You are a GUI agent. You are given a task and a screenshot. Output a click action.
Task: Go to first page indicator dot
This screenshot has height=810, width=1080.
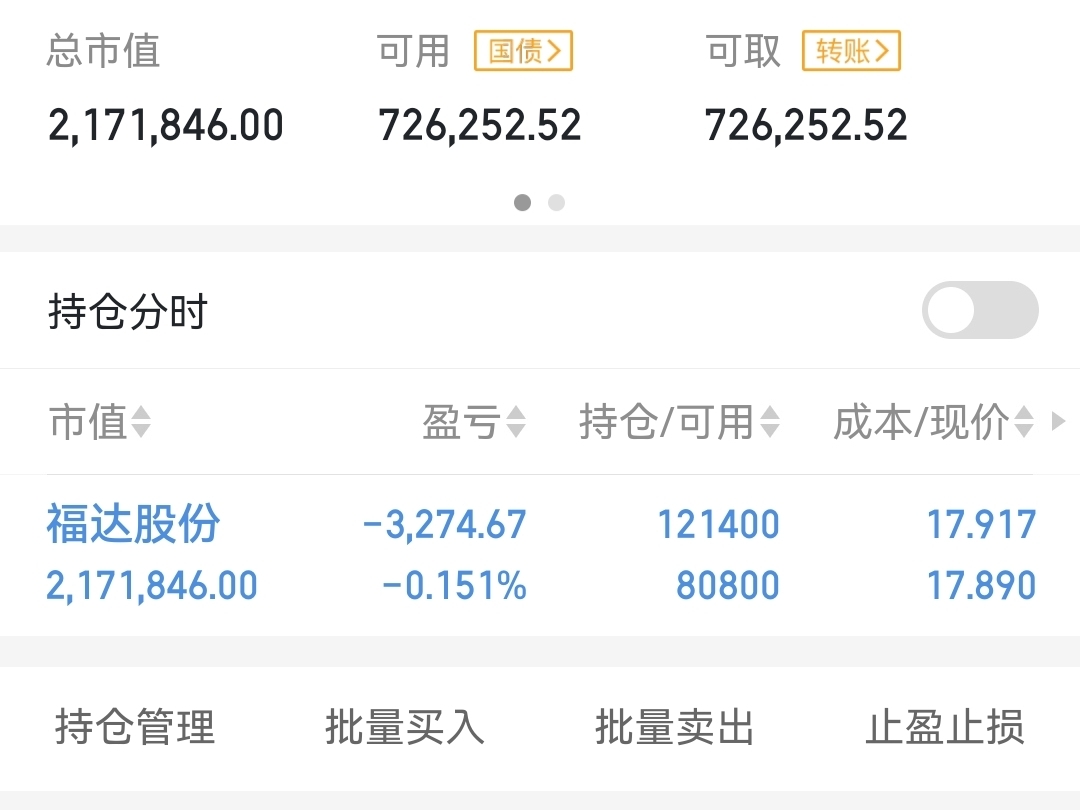pyautogui.click(x=523, y=202)
